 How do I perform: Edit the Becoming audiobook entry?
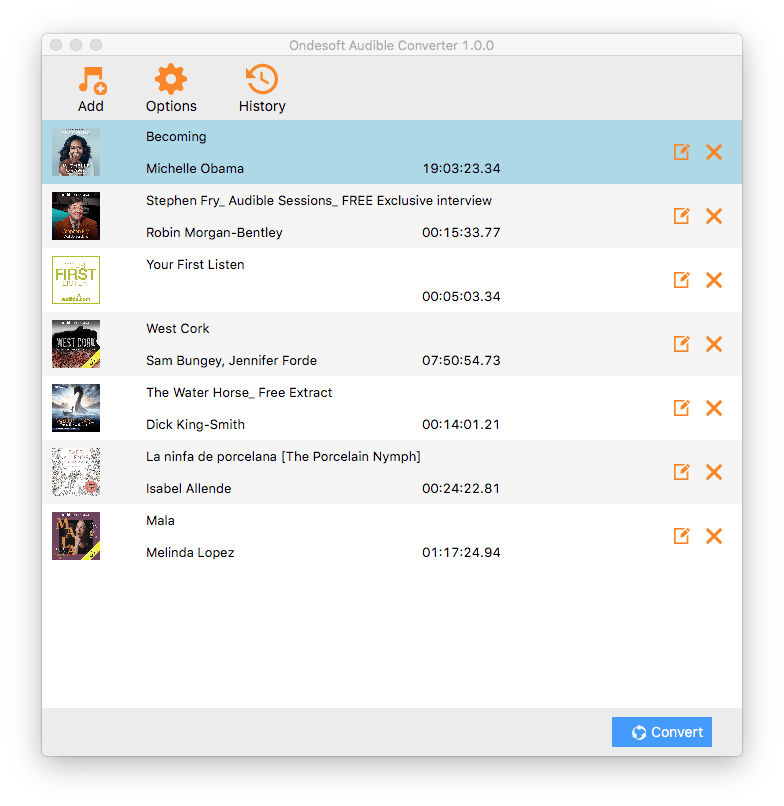coord(682,152)
